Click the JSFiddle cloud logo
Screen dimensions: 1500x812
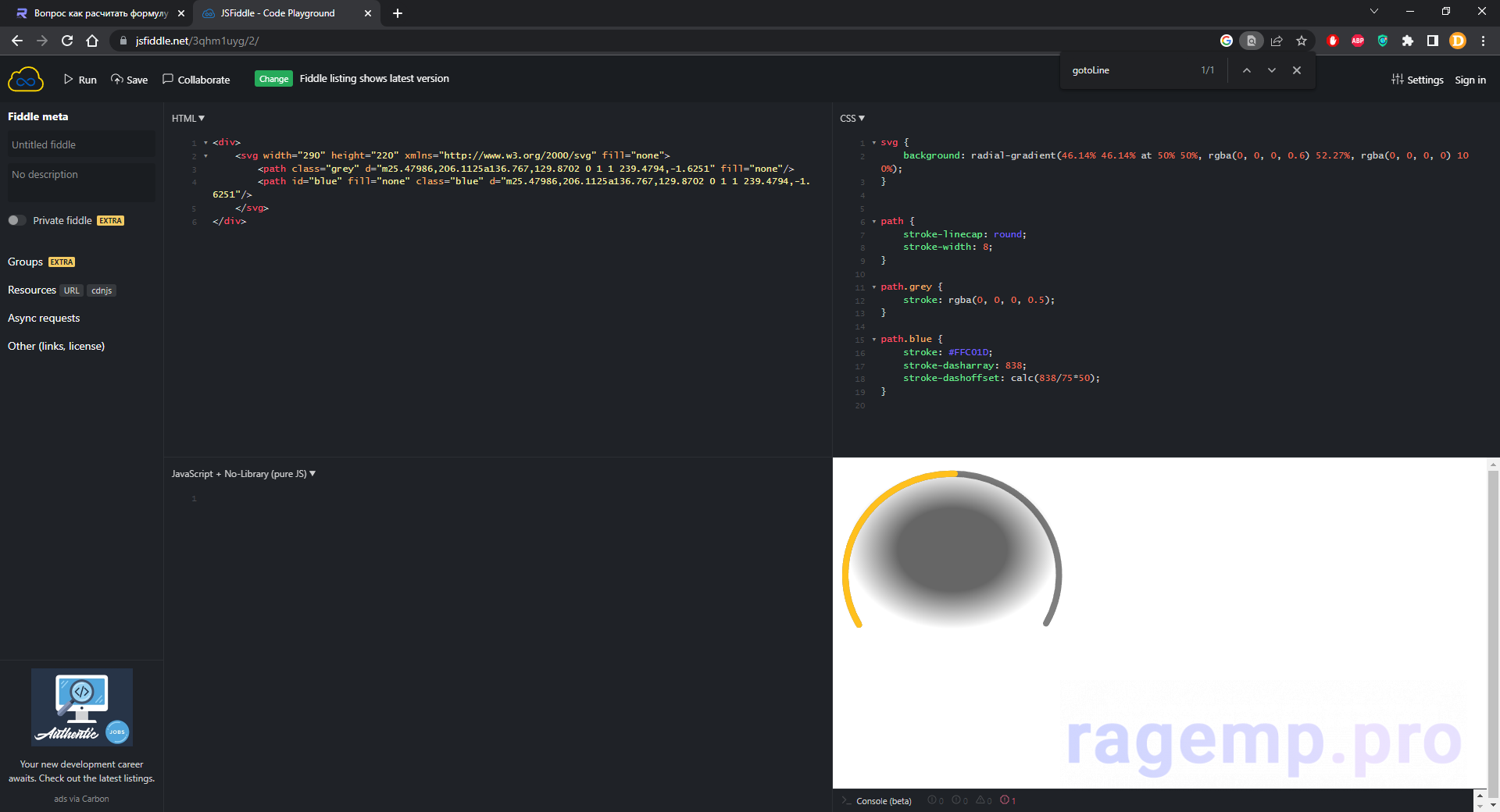(x=25, y=79)
